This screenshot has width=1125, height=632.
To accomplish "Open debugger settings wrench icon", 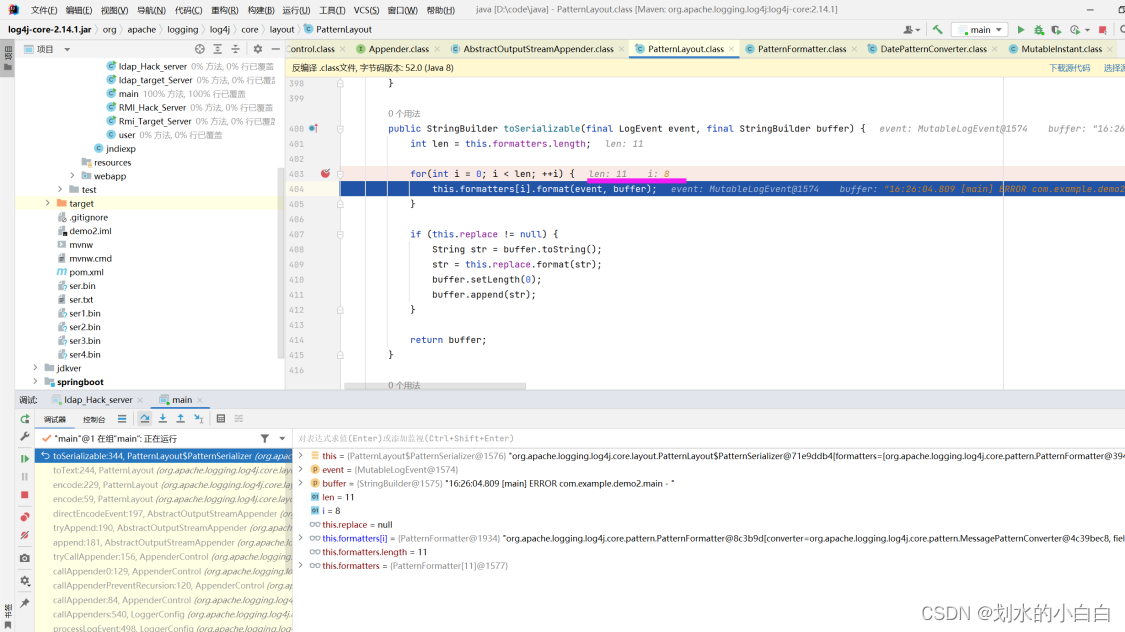I will [x=25, y=436].
